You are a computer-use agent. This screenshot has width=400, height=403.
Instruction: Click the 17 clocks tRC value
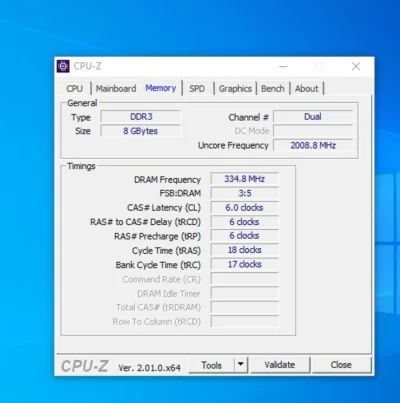coord(244,264)
